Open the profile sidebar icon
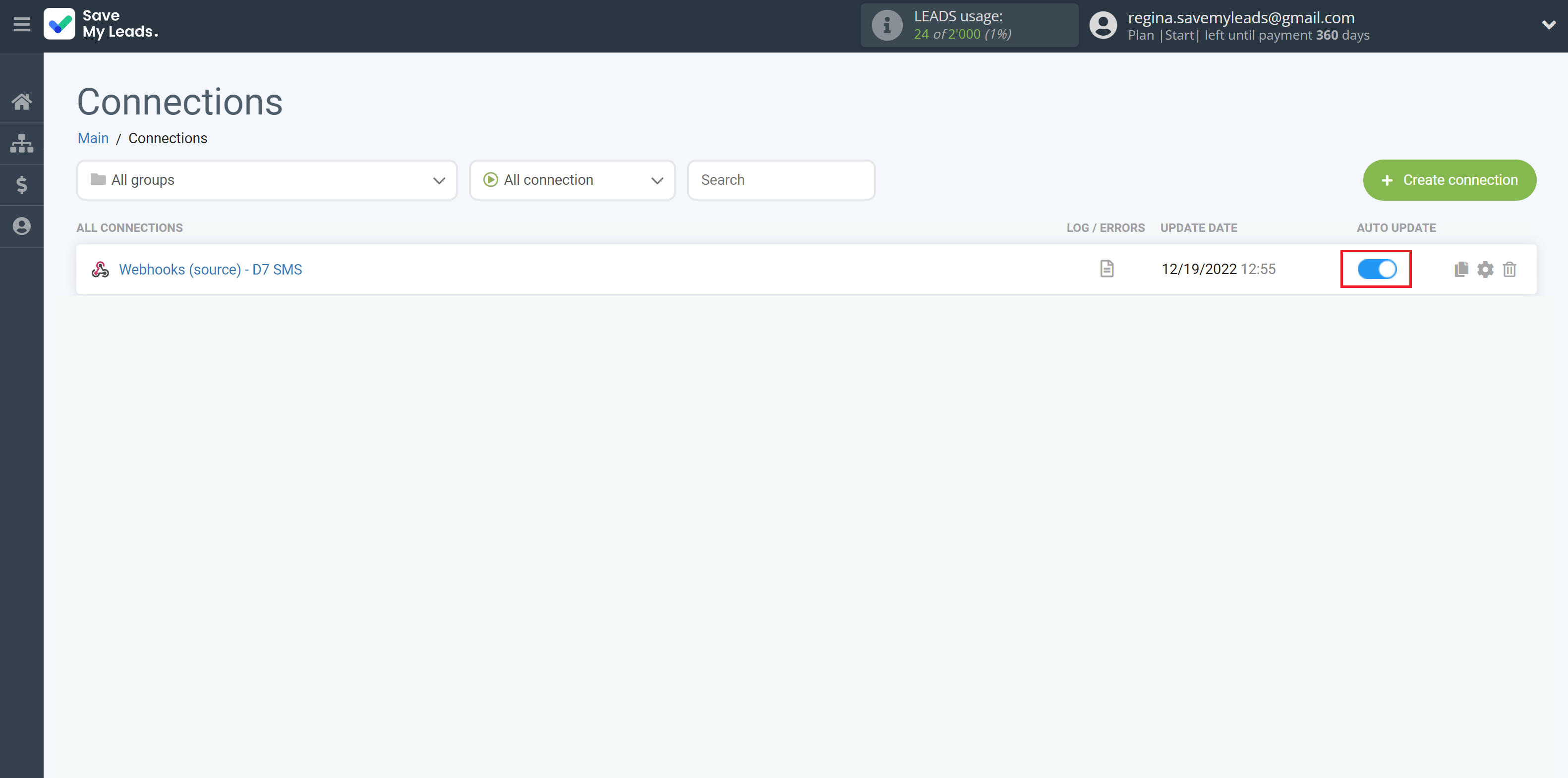 click(x=22, y=226)
